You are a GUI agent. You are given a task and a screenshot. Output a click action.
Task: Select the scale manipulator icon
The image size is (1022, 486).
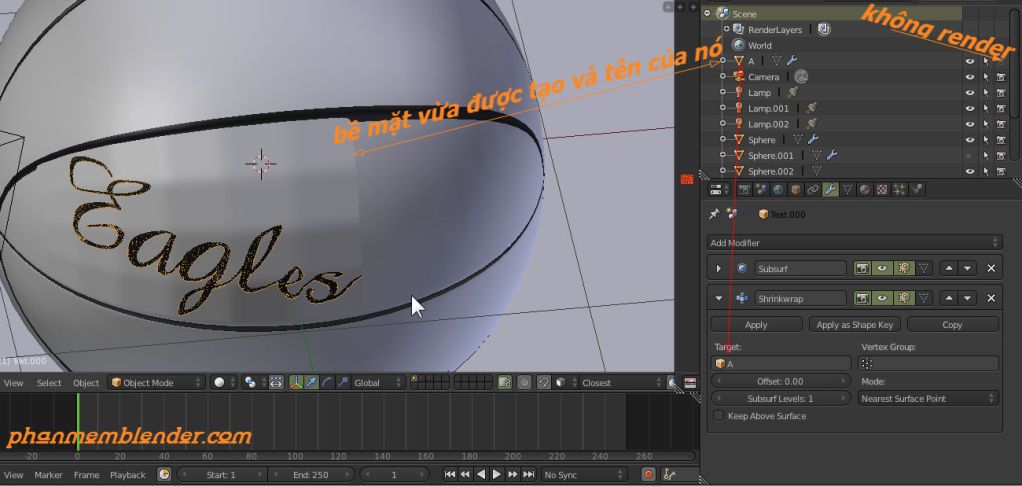click(342, 382)
